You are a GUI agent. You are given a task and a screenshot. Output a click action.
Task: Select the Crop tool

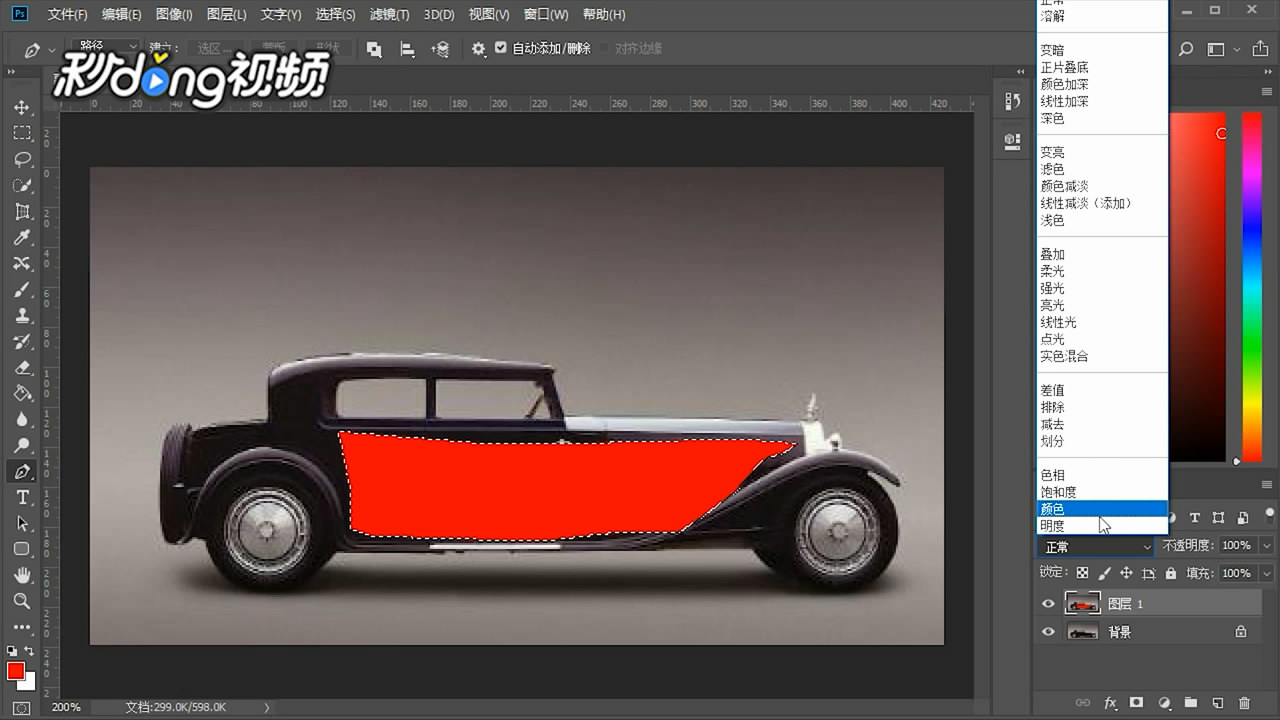(x=22, y=211)
